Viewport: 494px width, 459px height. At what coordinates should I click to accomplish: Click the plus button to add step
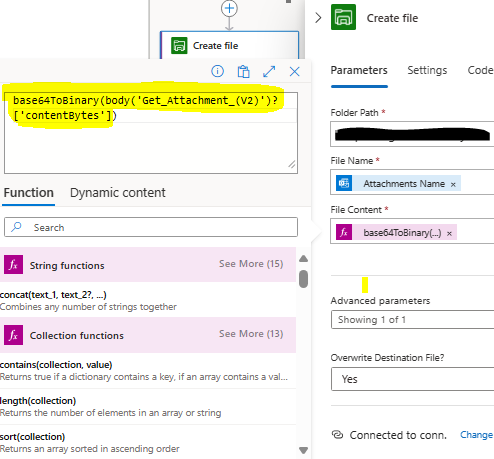(229, 8)
